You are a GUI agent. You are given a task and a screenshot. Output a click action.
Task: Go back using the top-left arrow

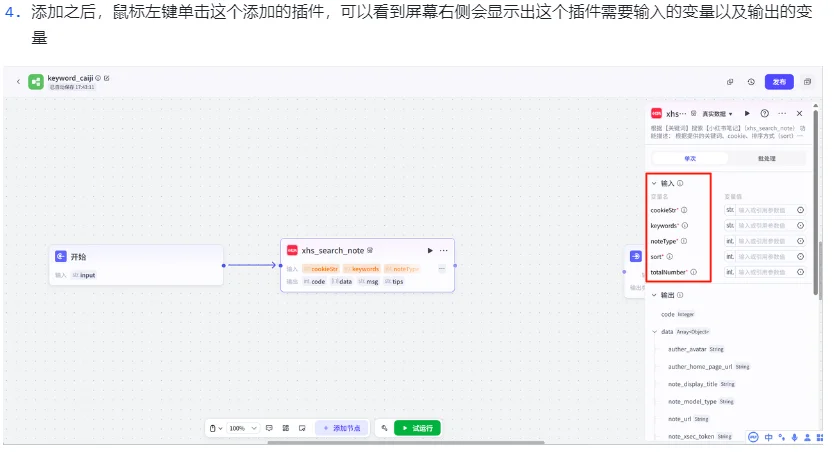[18, 81]
